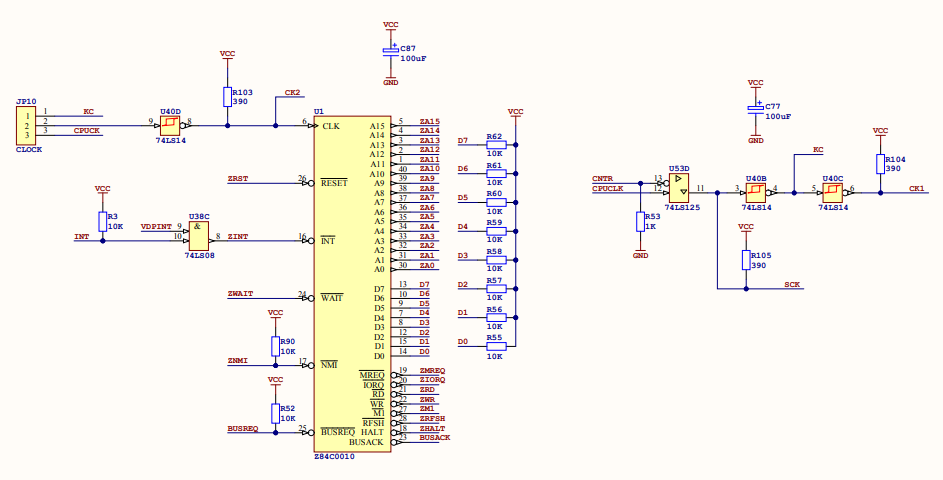The width and height of the screenshot is (943, 480).
Task: Select the C77 100uF capacitor
Action: [x=756, y=110]
